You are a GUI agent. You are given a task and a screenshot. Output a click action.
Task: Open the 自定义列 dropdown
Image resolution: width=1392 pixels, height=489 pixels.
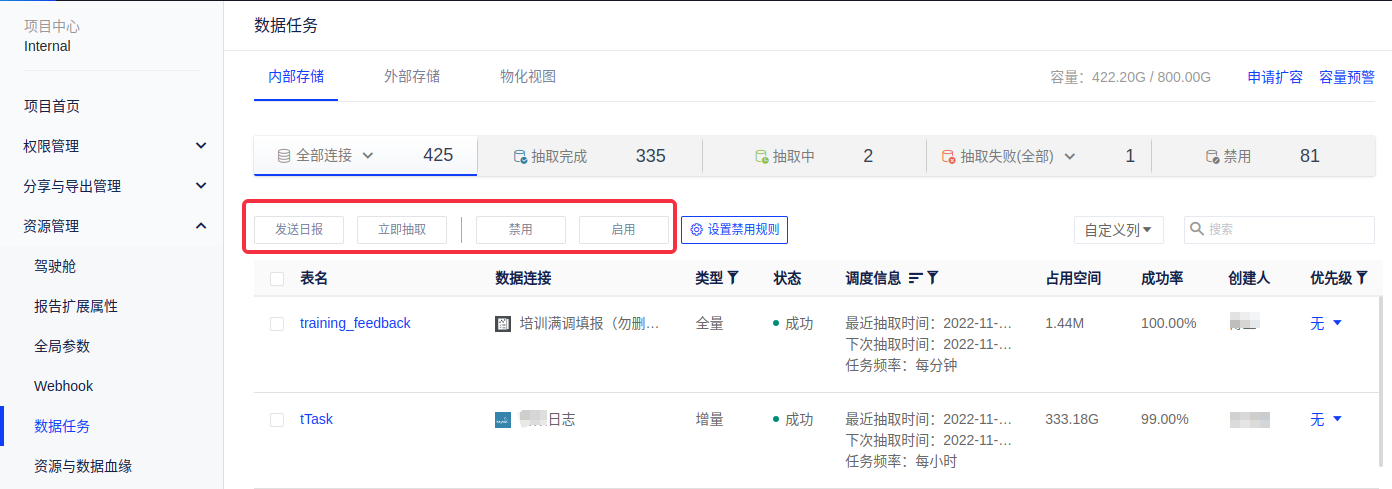pyautogui.click(x=1118, y=230)
